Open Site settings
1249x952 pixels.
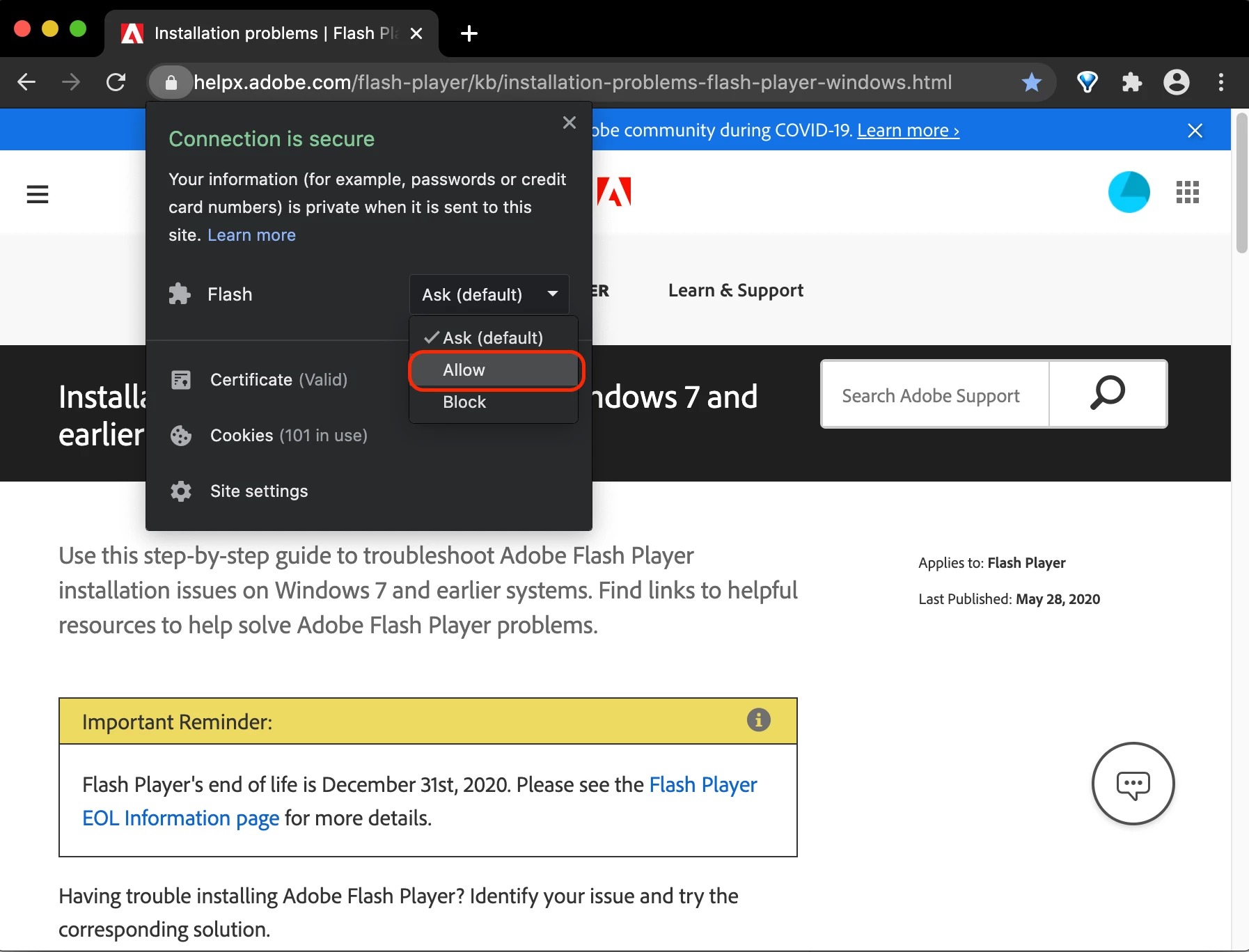tap(259, 491)
